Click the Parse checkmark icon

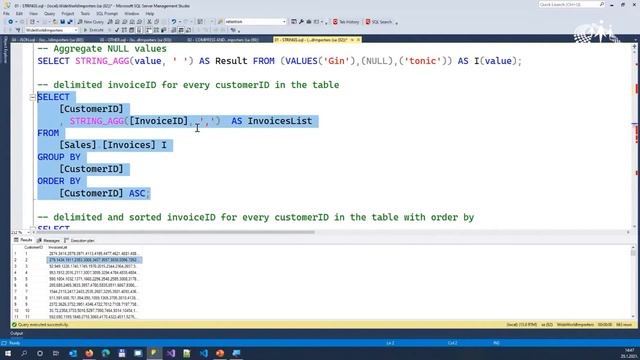117,30
